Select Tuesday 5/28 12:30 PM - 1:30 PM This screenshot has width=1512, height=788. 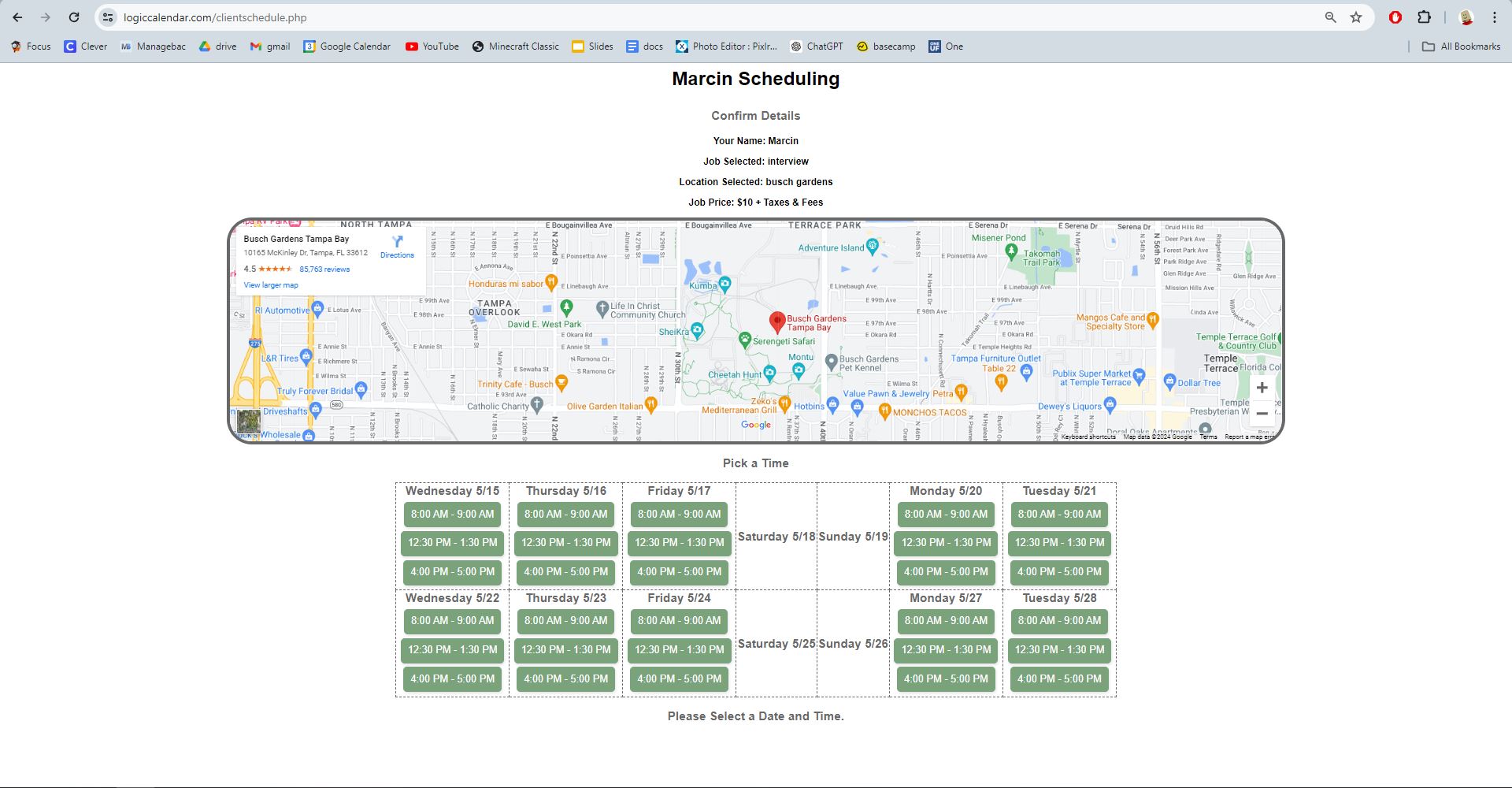[x=1059, y=650]
